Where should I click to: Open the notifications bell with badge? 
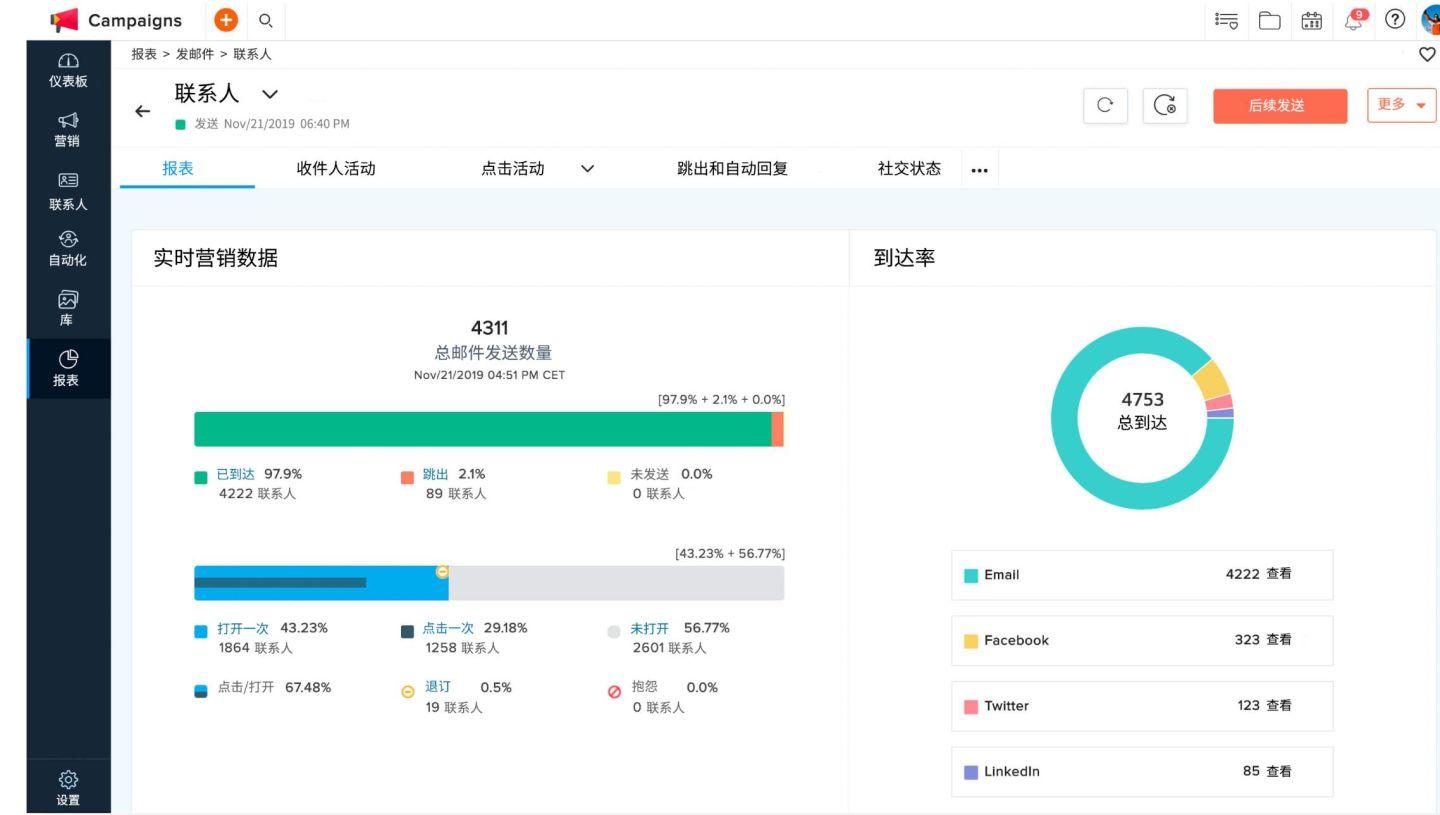point(1356,18)
